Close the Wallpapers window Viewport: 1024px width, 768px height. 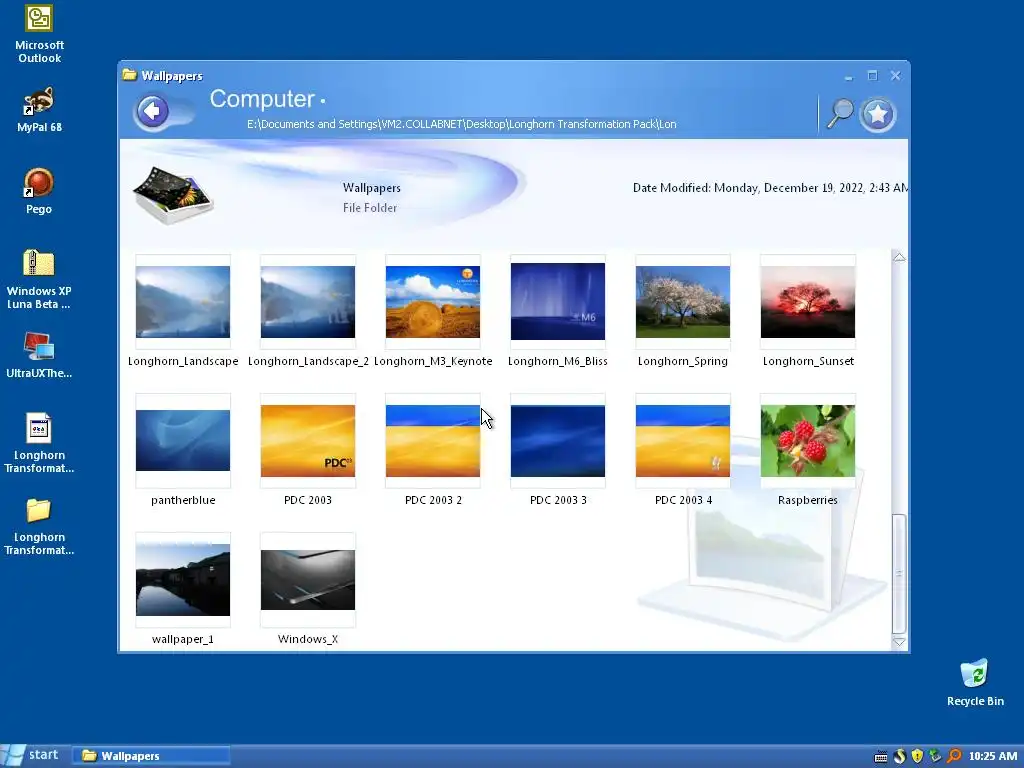click(895, 76)
